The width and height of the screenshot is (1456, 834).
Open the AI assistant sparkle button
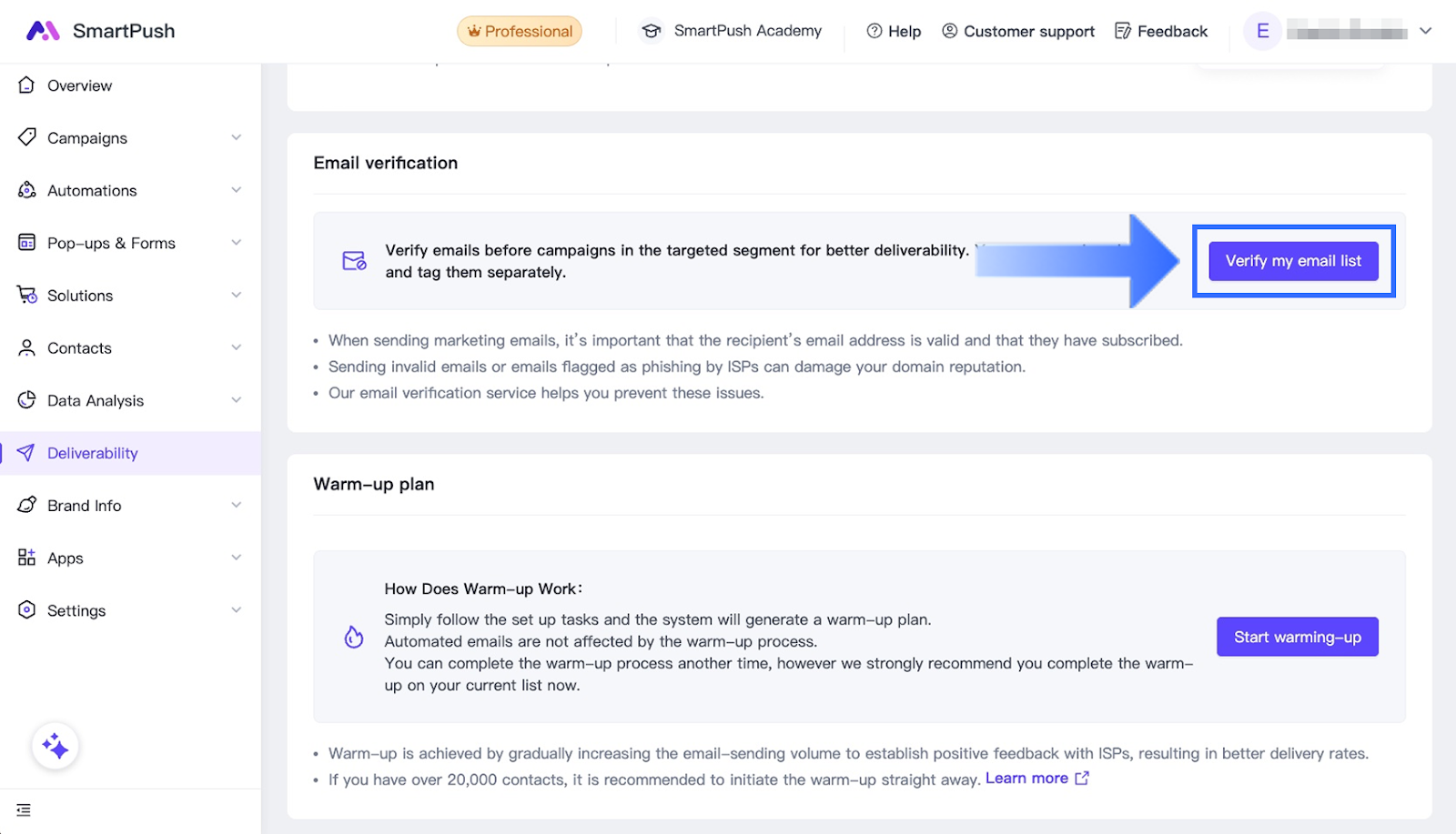click(56, 747)
